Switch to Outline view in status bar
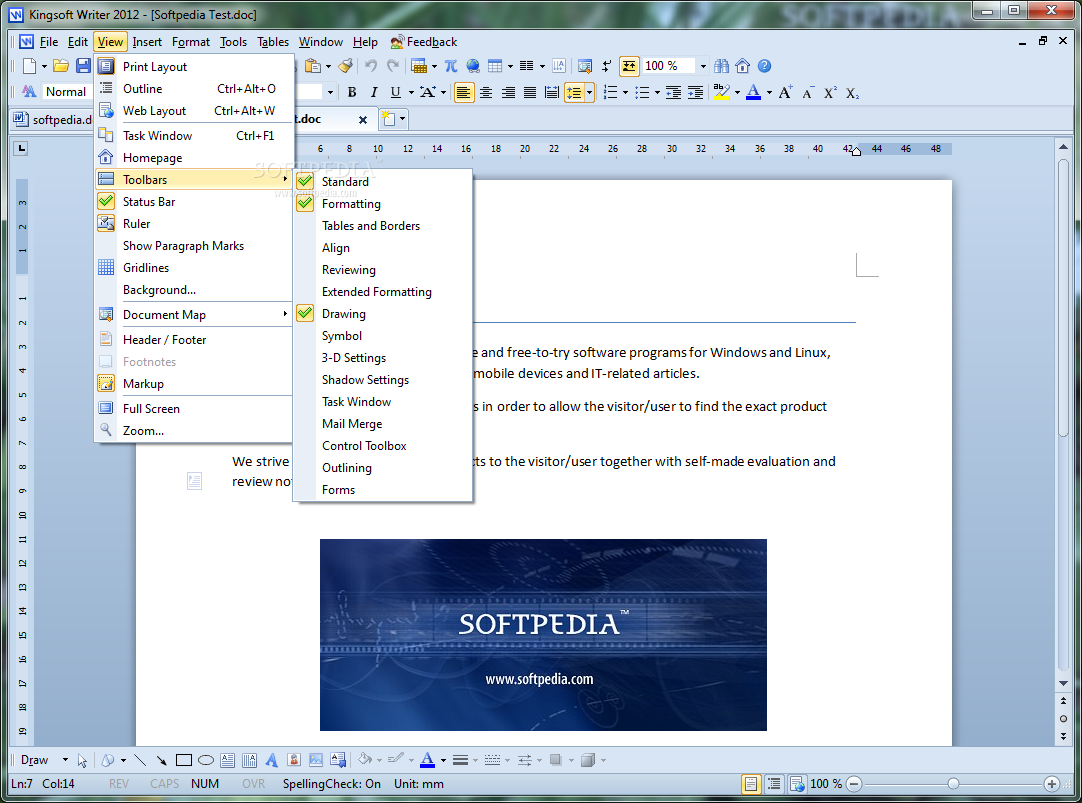Image resolution: width=1082 pixels, height=803 pixels. [x=774, y=784]
